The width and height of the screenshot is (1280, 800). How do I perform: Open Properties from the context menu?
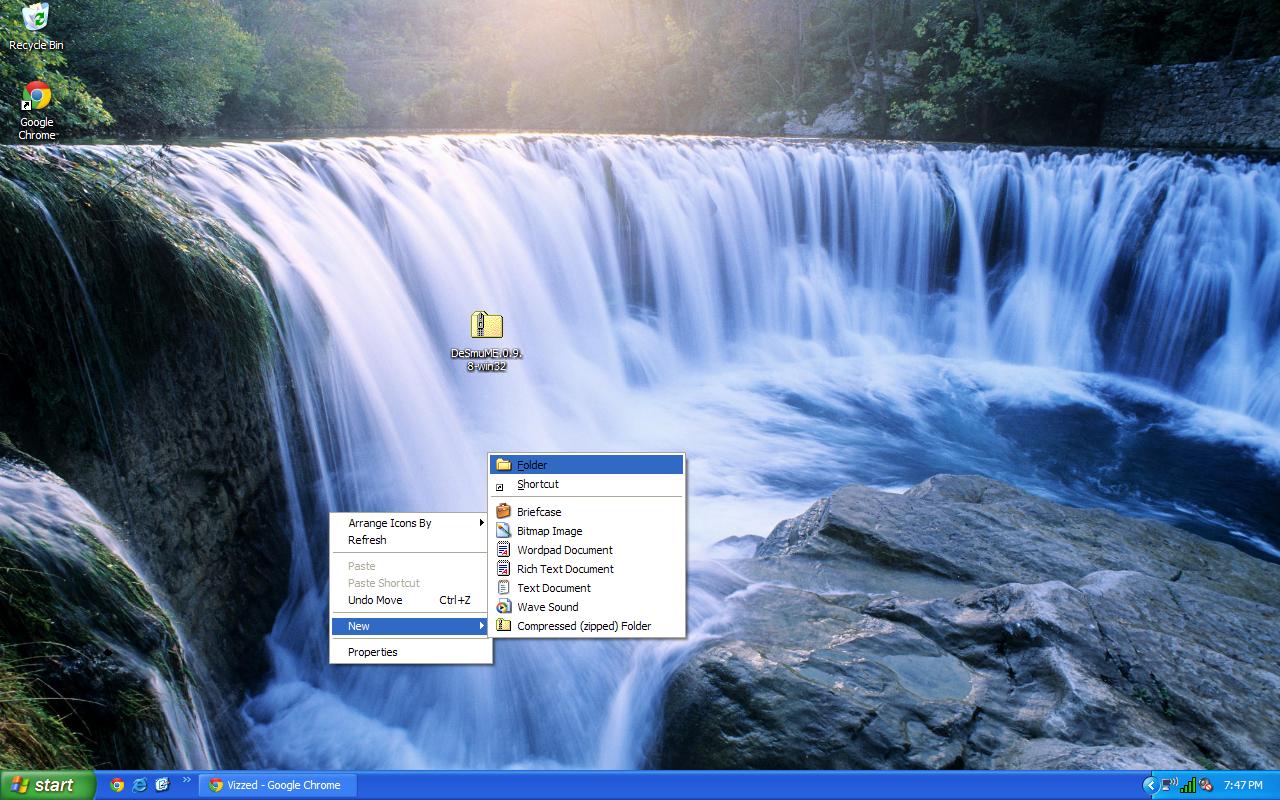(x=372, y=652)
